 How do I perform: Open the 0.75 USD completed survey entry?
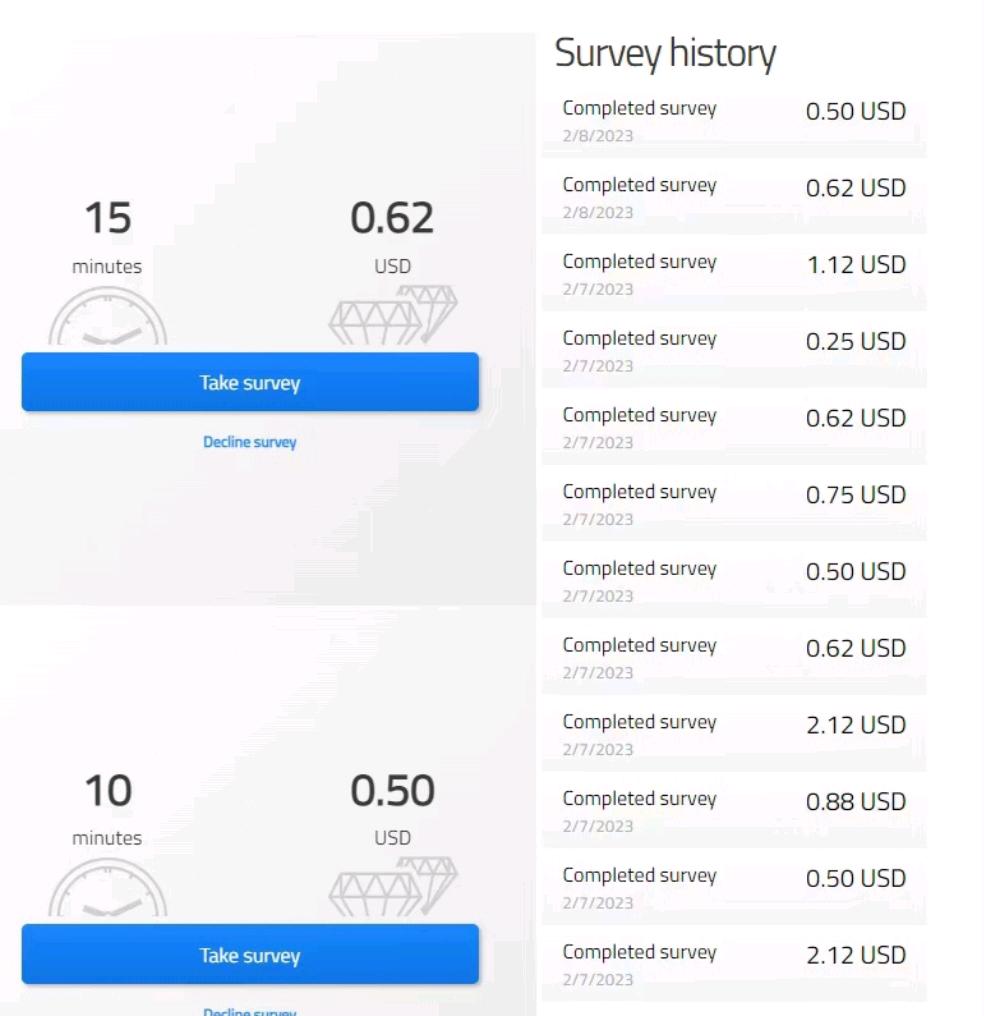pos(734,503)
